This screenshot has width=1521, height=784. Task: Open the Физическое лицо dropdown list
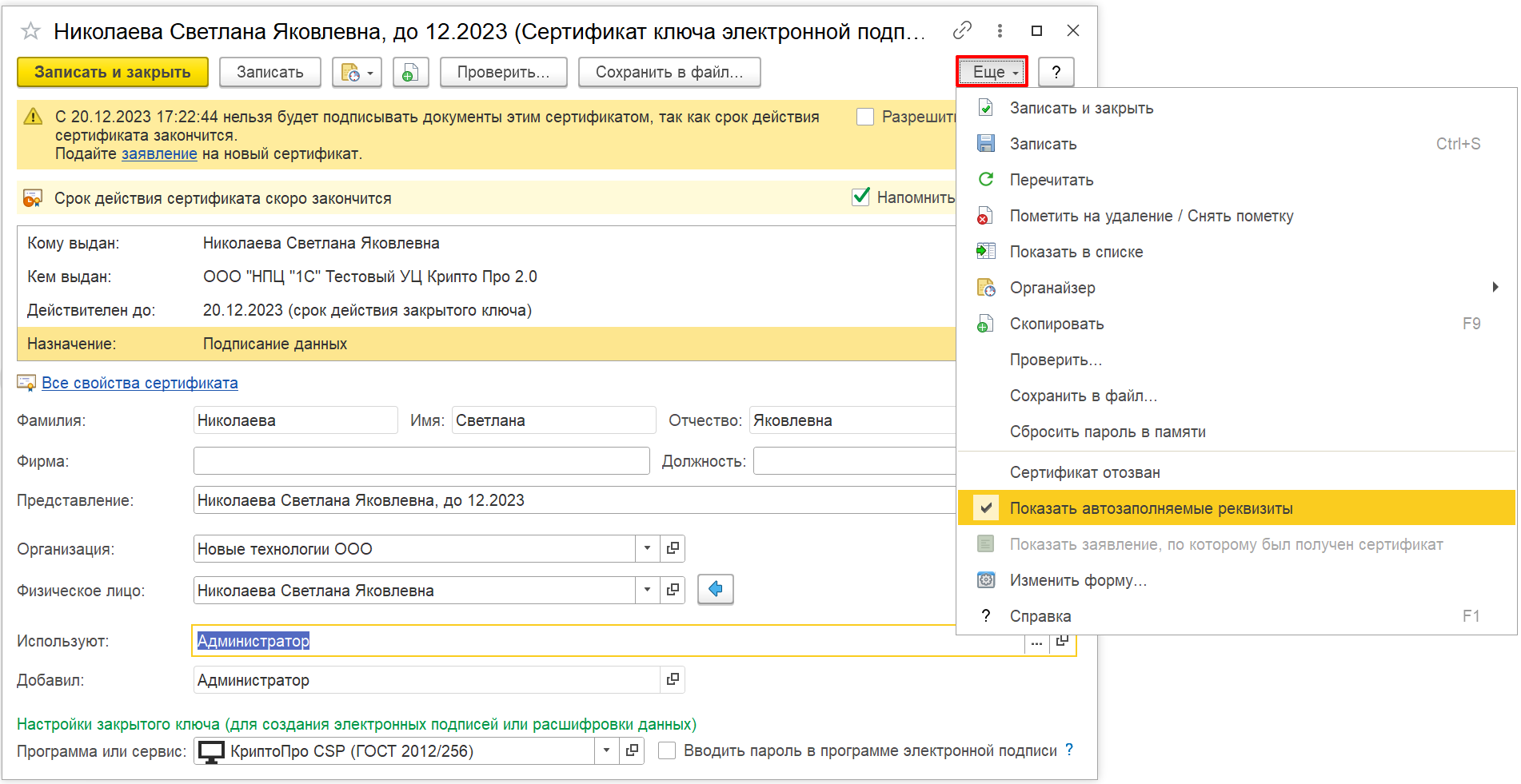click(x=647, y=590)
